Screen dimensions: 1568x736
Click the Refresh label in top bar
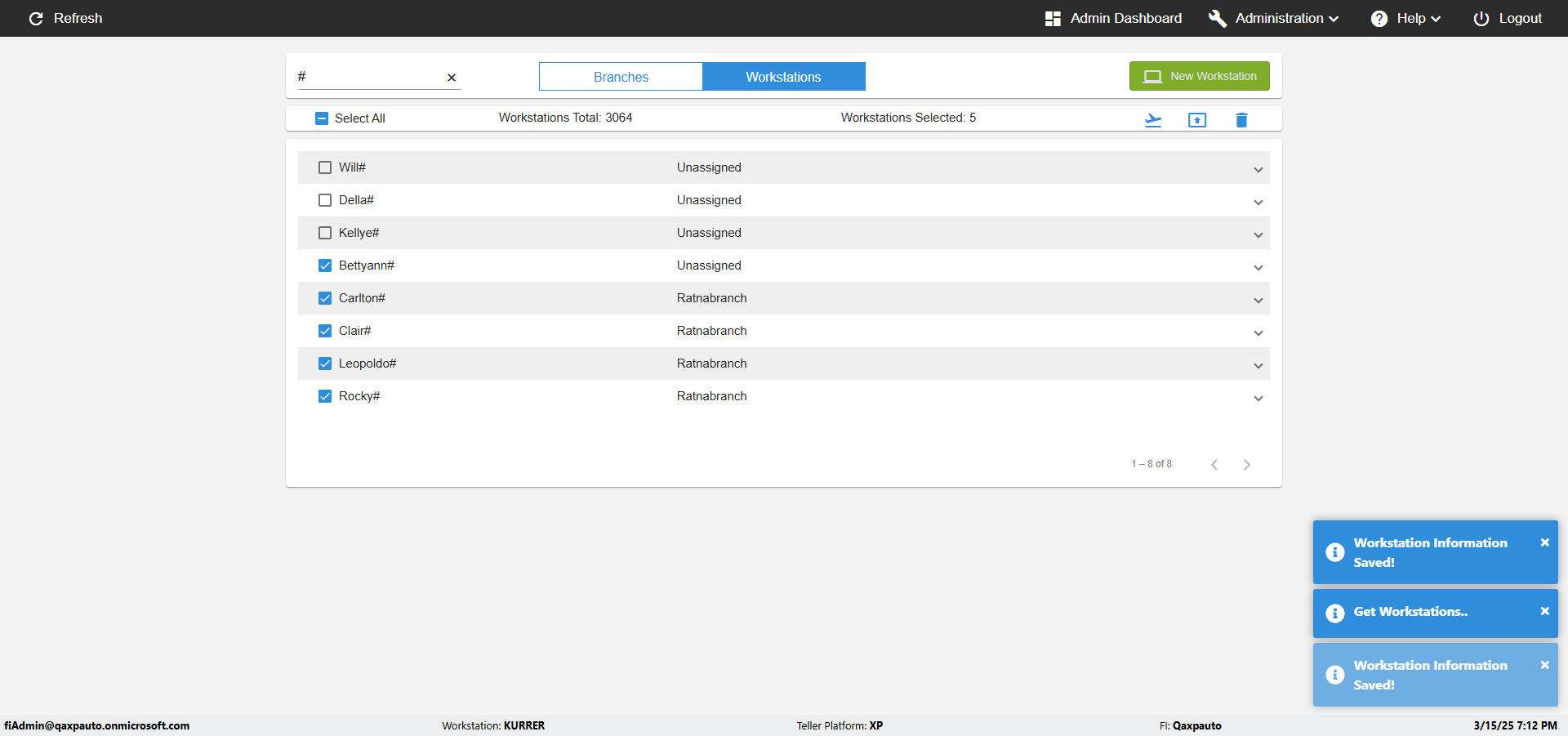pos(78,18)
